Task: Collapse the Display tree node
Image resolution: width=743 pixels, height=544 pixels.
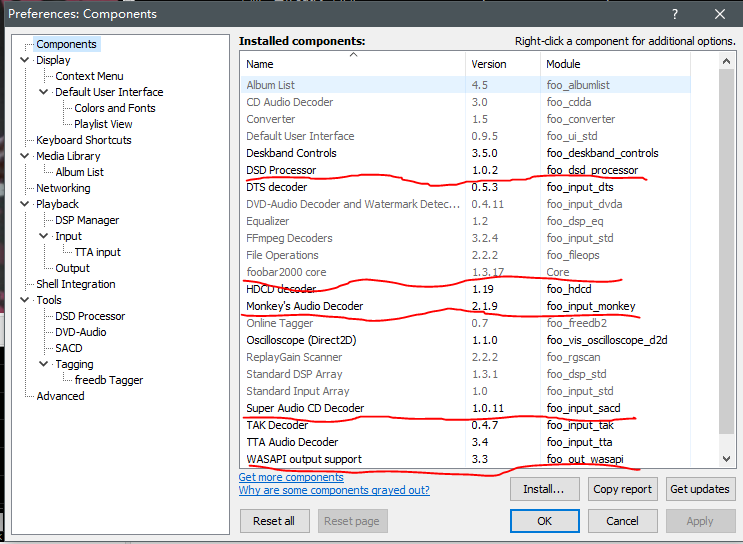Action: coord(25,60)
